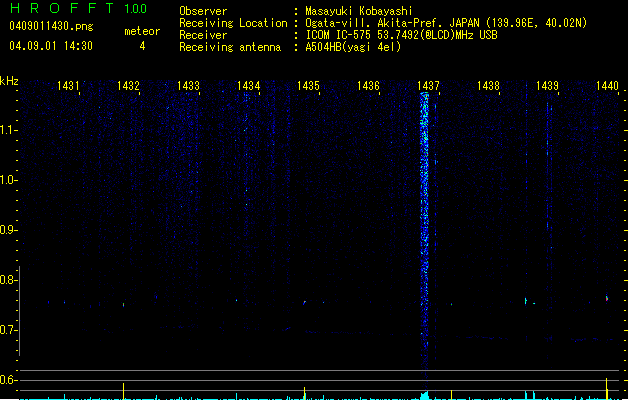Click time axis marker 1431

(68, 86)
